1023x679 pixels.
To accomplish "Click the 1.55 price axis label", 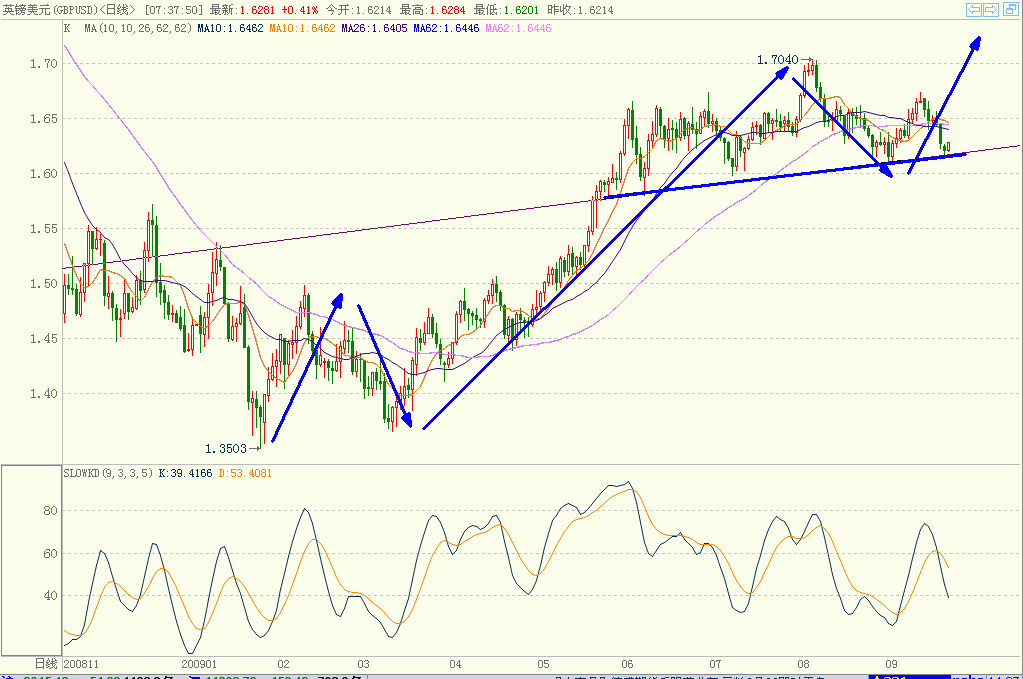I will coord(44,228).
